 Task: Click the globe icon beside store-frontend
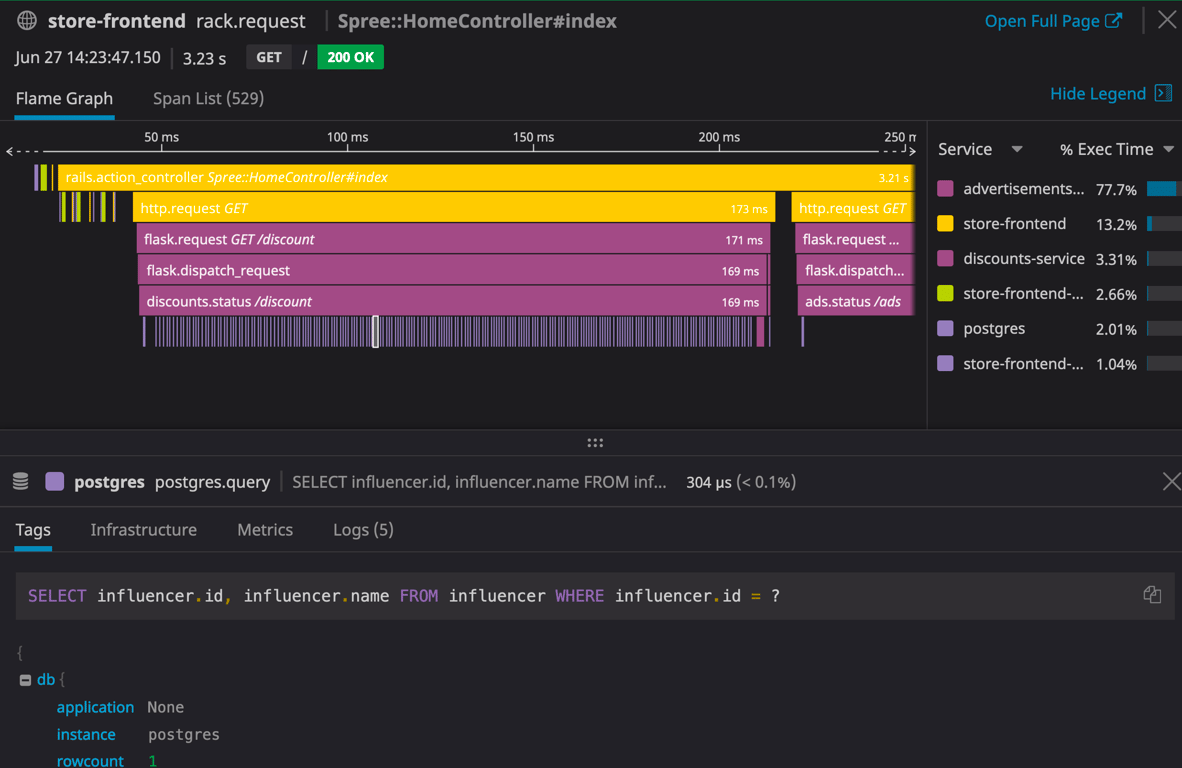point(27,21)
